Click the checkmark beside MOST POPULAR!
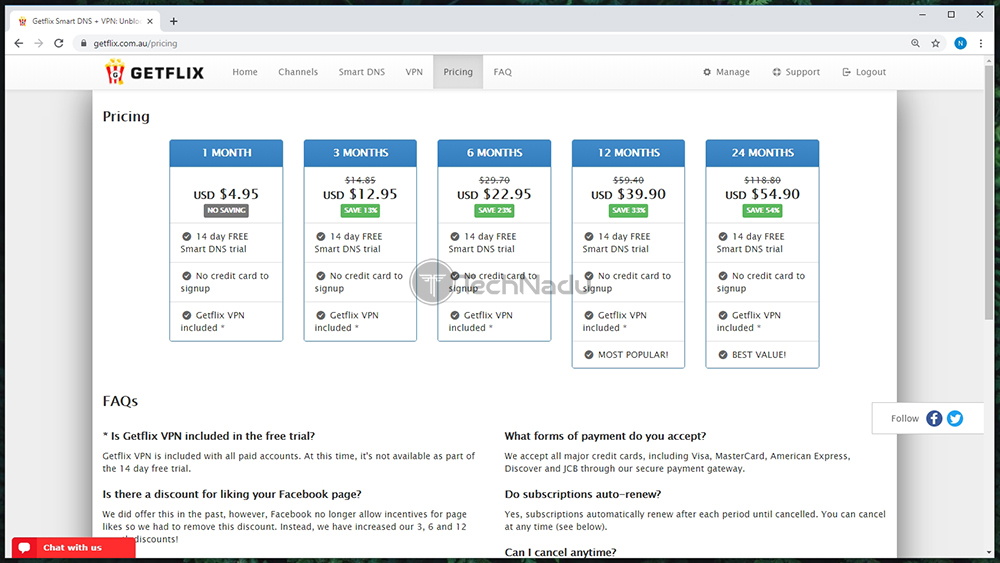Viewport: 1000px width, 563px height. (x=589, y=355)
